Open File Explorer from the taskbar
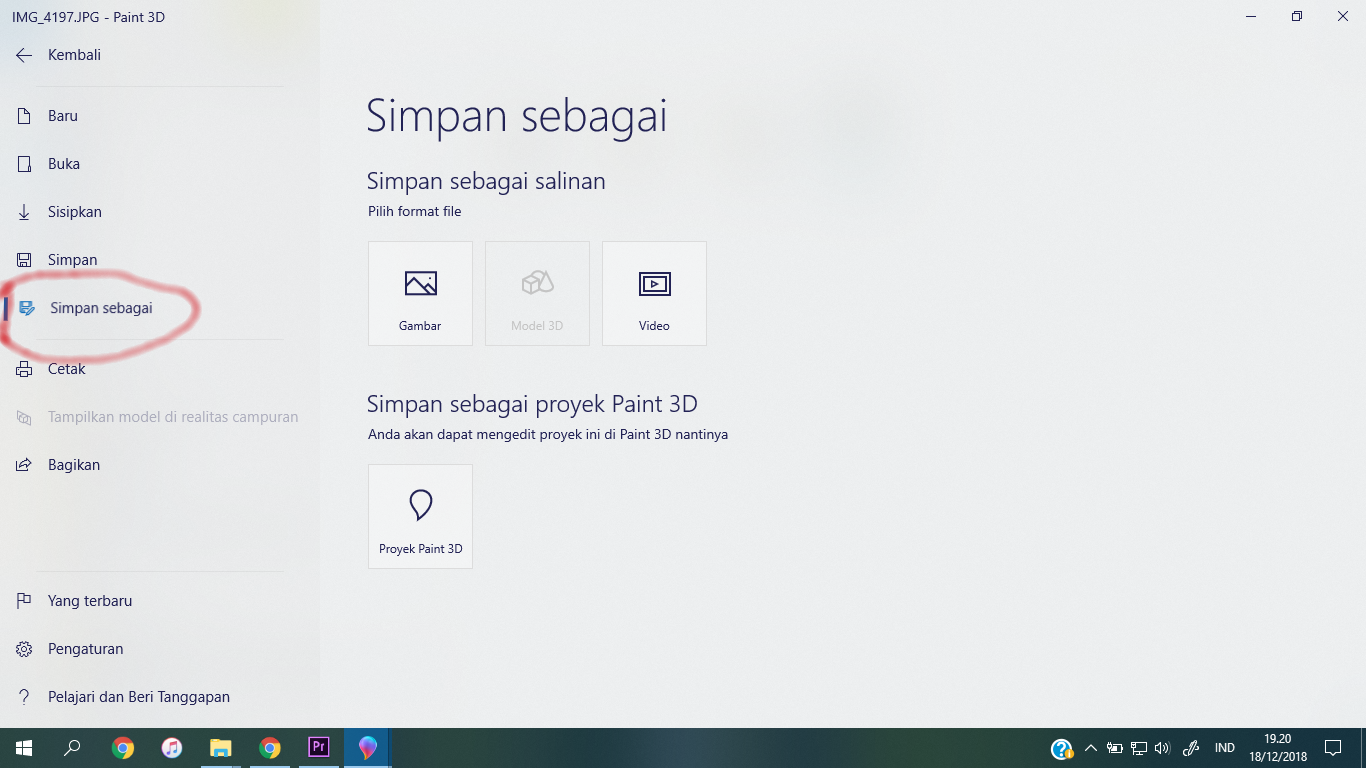 click(x=221, y=748)
